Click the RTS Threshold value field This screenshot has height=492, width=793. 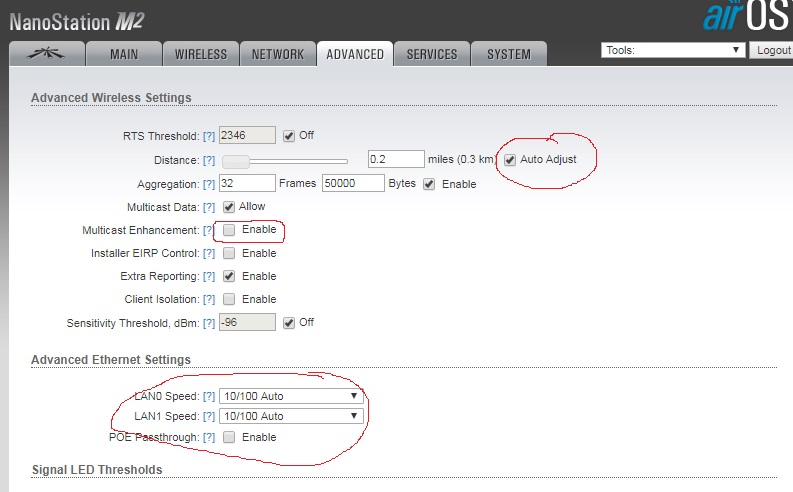(247, 135)
